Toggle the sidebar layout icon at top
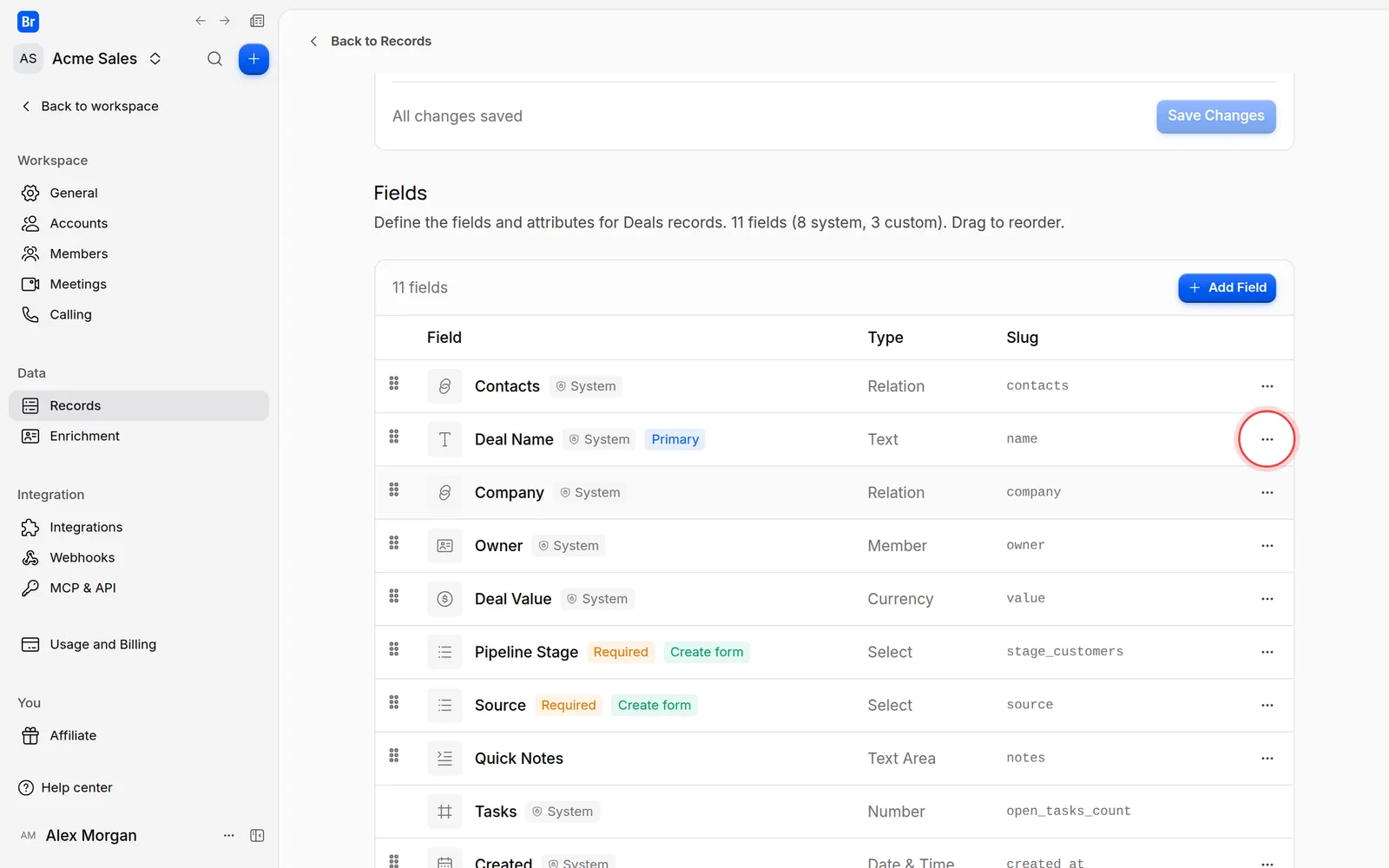The width and height of the screenshot is (1389, 868). pyautogui.click(x=257, y=21)
